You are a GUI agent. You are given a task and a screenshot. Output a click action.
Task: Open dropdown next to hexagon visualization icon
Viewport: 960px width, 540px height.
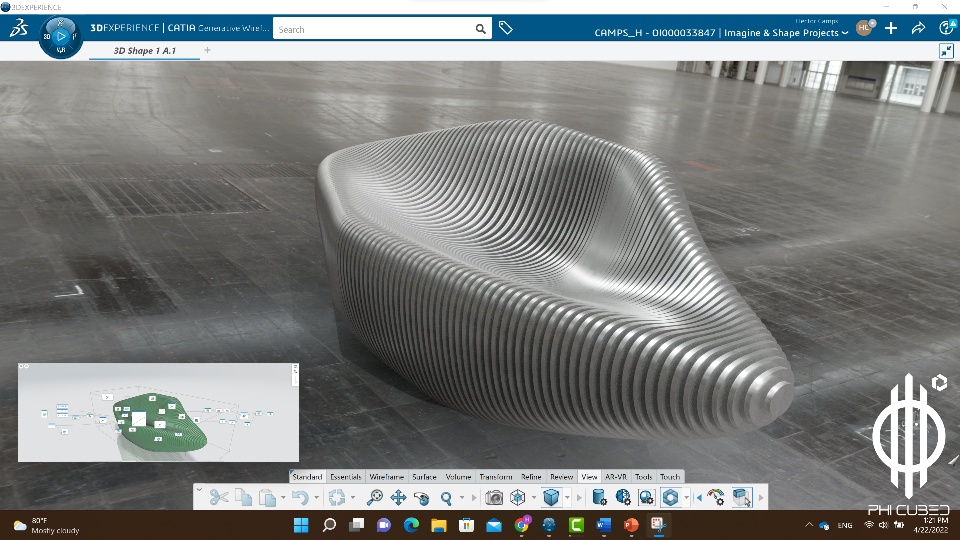click(686, 498)
